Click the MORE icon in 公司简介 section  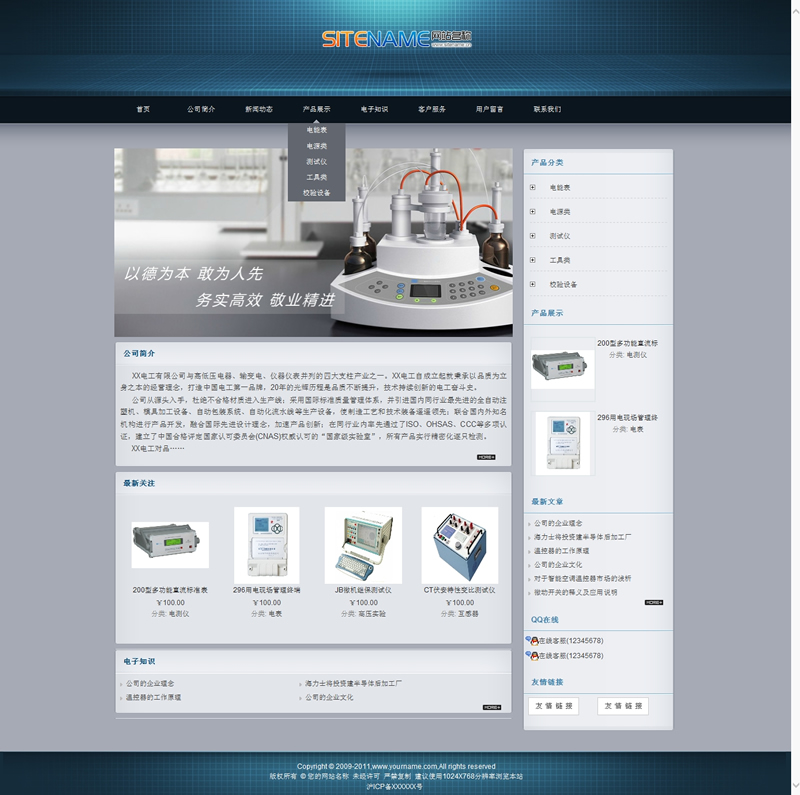pos(486,457)
